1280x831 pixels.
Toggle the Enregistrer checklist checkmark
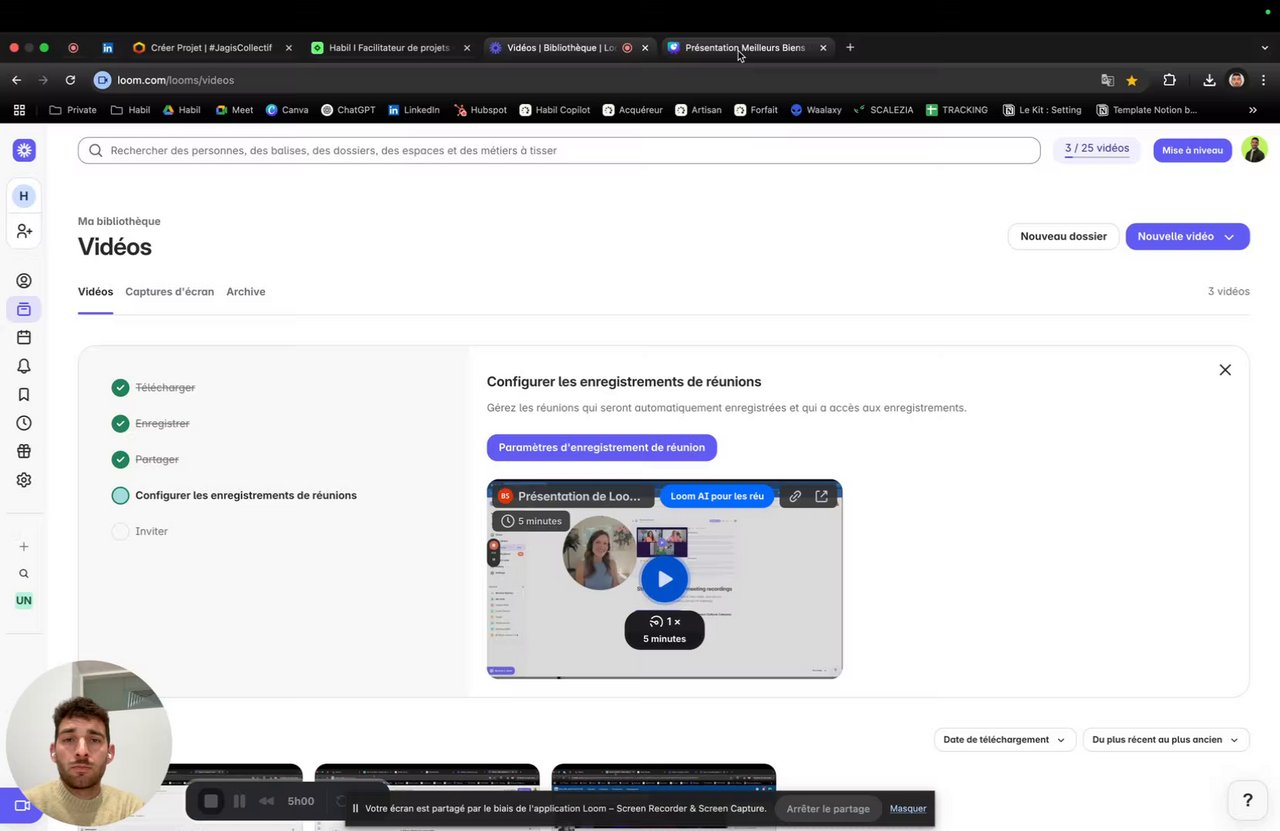(120, 423)
